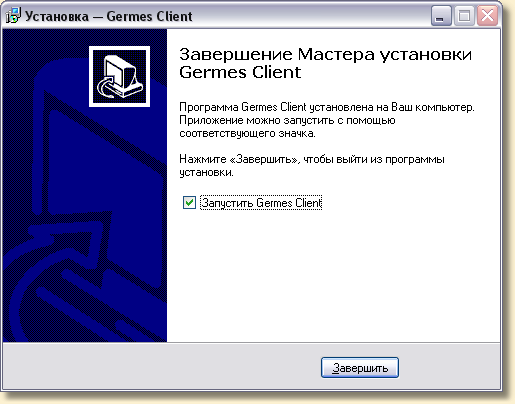Viewport: 515px width, 404px height.
Task: Click the Завершить button
Action: [x=360, y=368]
